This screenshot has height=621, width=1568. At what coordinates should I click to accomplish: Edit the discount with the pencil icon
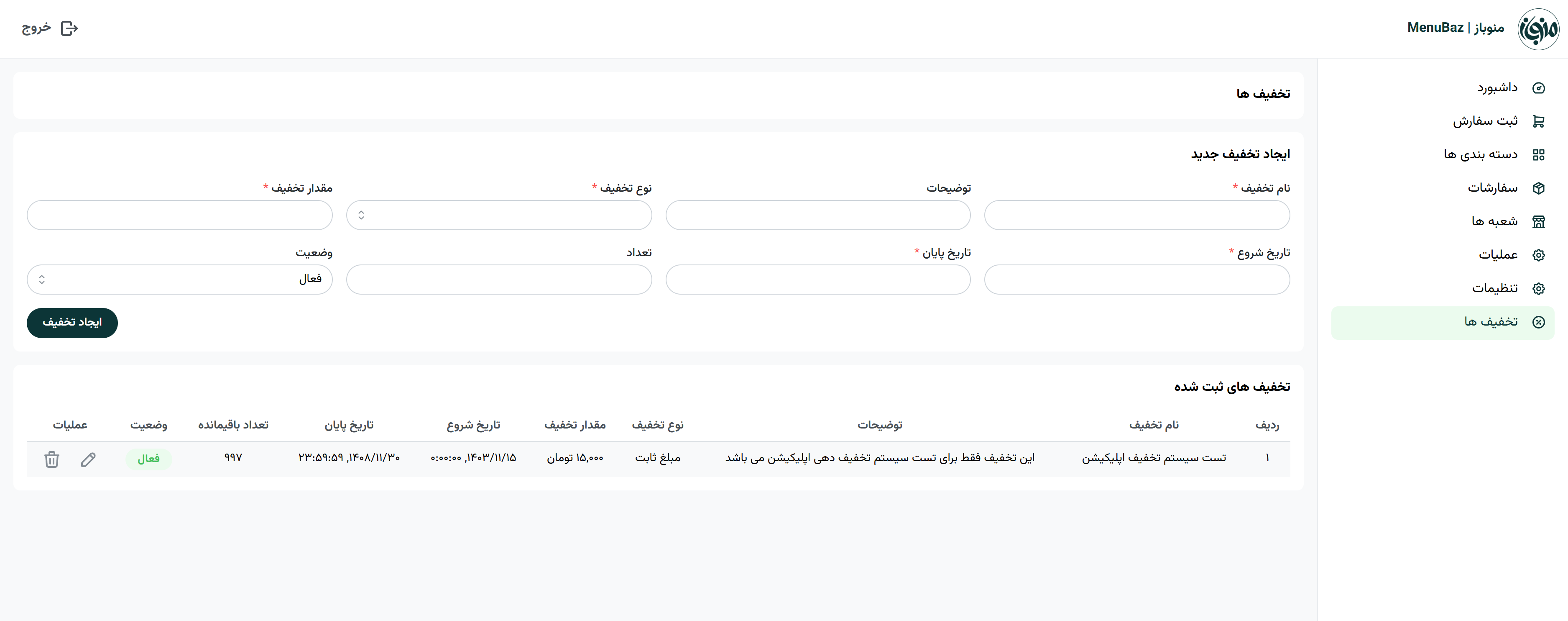point(88,459)
